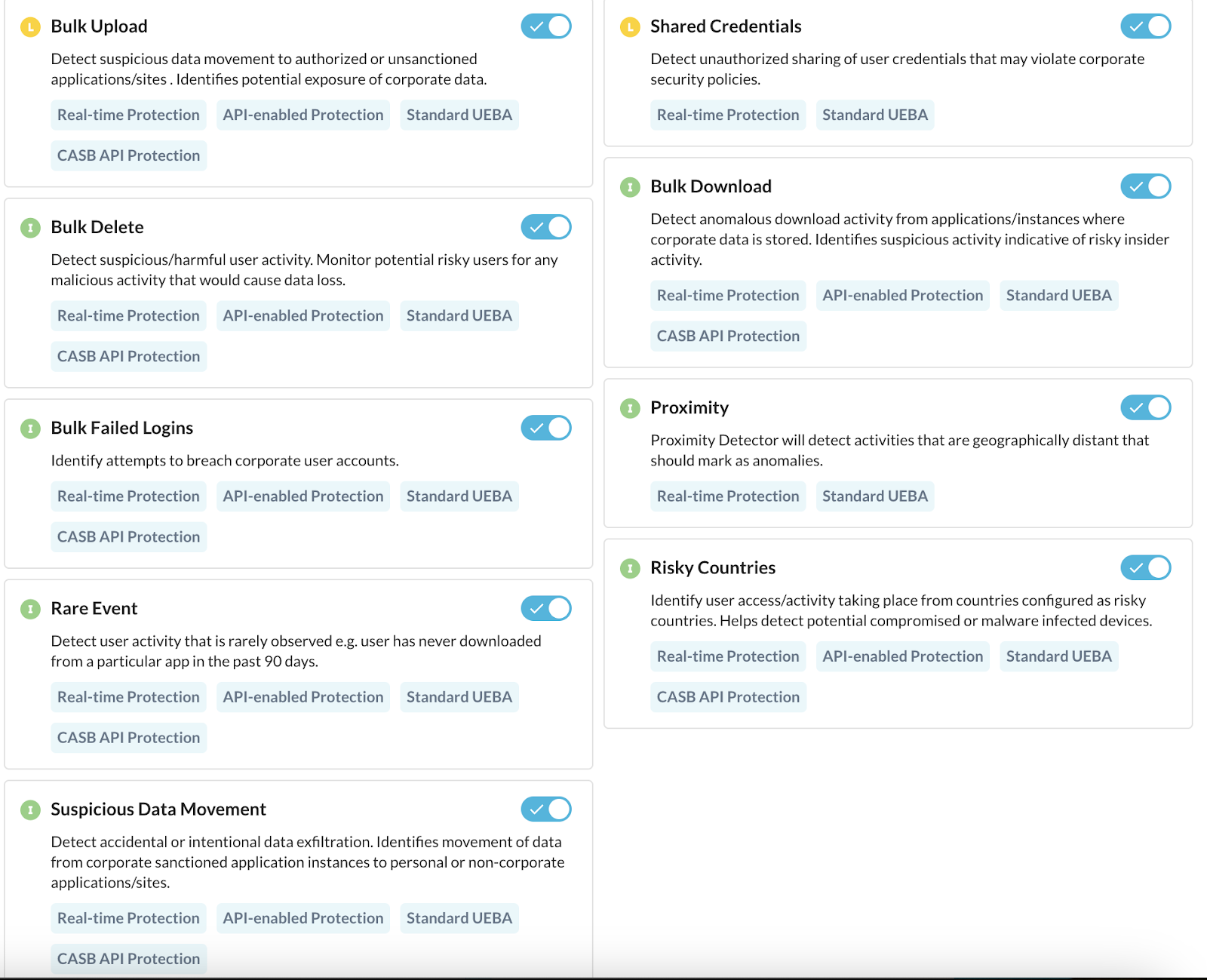
Task: Click the yellow severity icon beside Bulk Upload
Action: 30,27
